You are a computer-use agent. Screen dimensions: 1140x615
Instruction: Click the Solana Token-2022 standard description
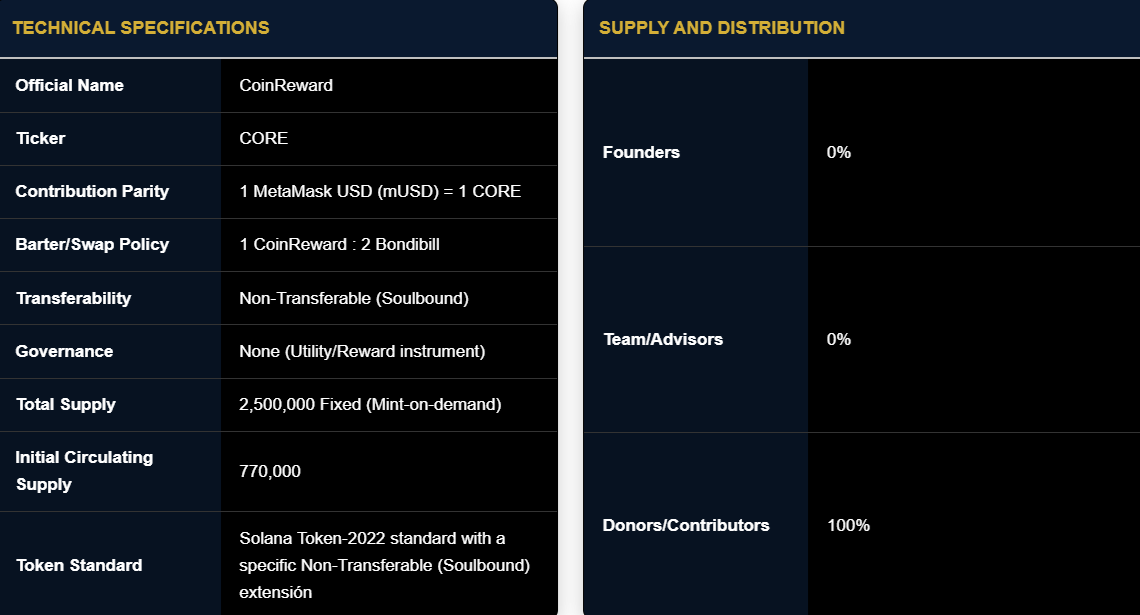tap(384, 565)
